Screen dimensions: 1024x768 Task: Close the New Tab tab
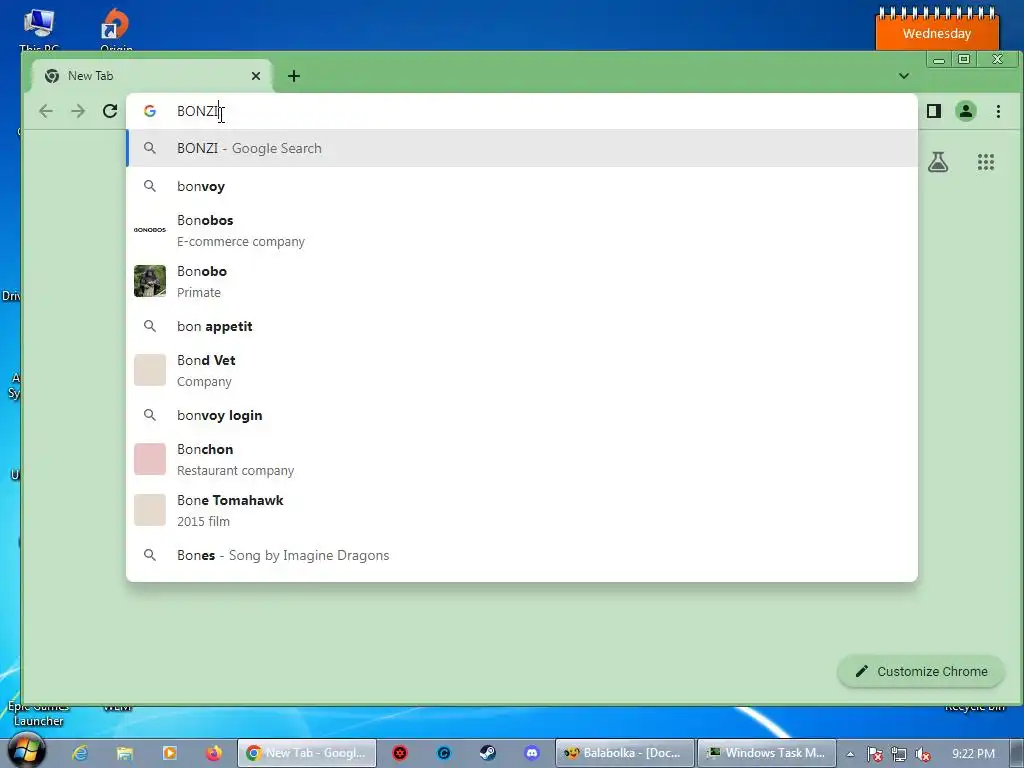(256, 76)
